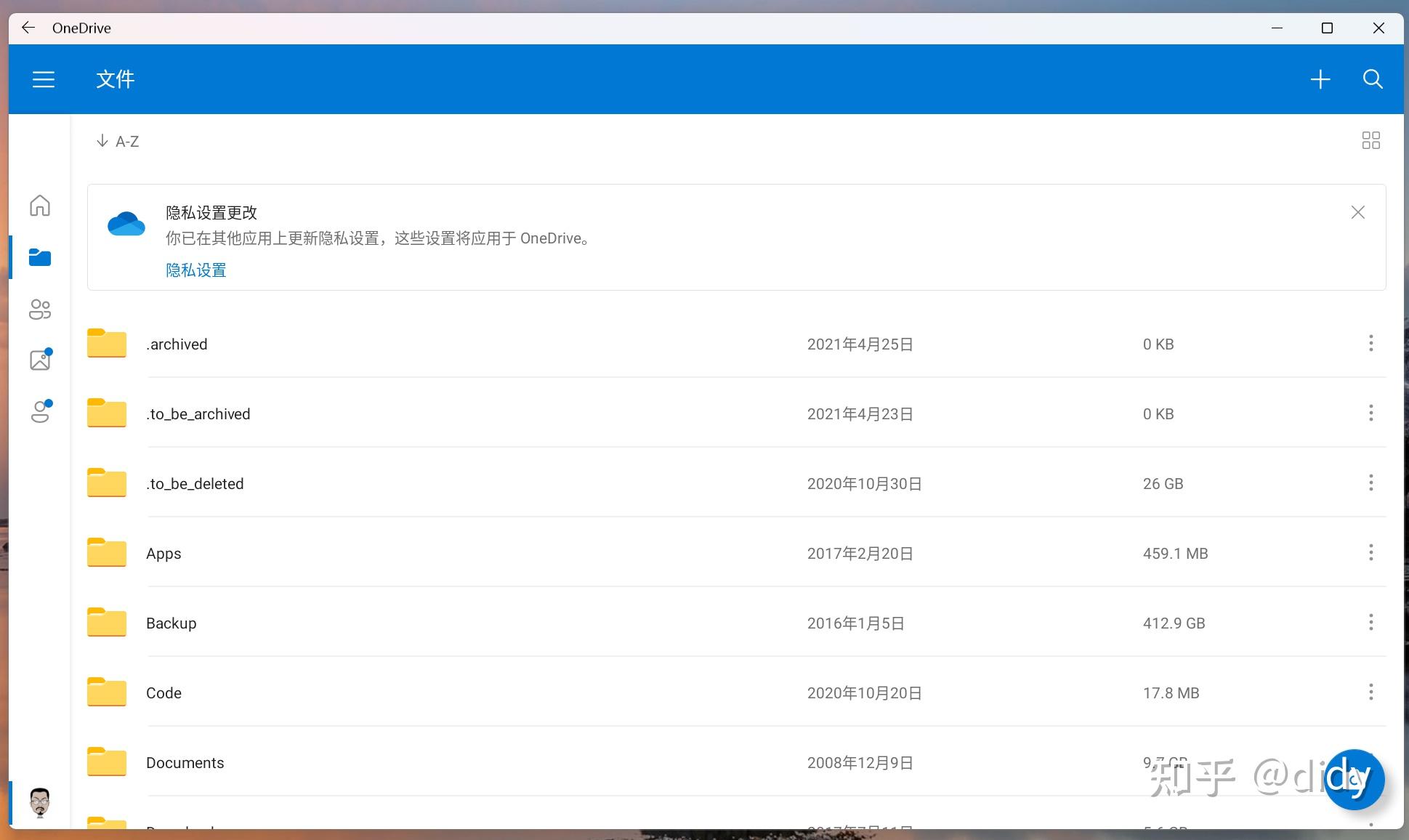Open the 隐私设置 privacy settings link
Screen dimensions: 1409x840
(x=195, y=270)
